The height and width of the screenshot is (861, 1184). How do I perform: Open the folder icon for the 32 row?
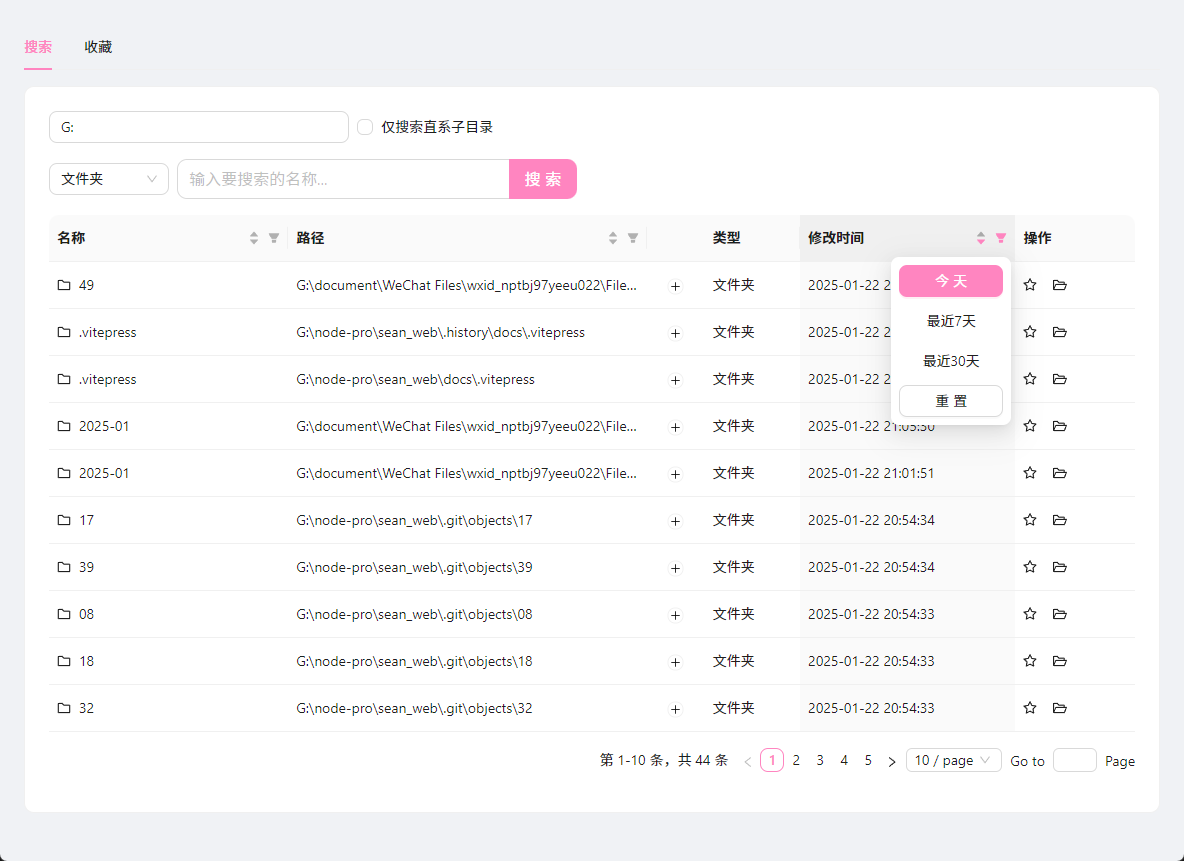1059,708
